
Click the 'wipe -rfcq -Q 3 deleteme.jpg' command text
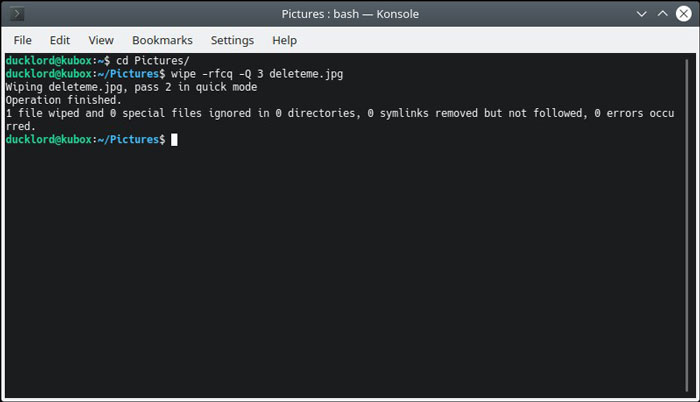click(x=257, y=74)
